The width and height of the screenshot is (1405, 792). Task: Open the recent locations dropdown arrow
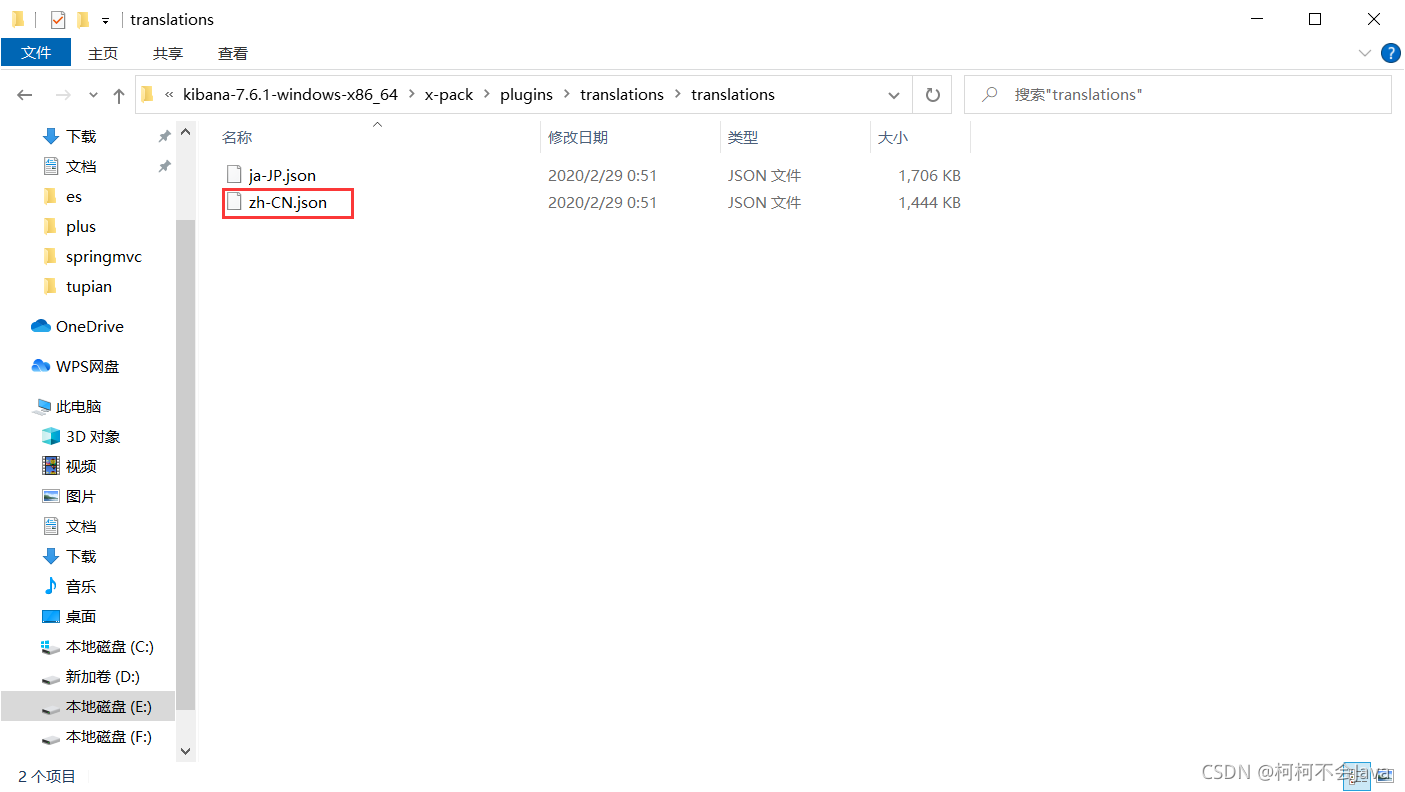[93, 95]
